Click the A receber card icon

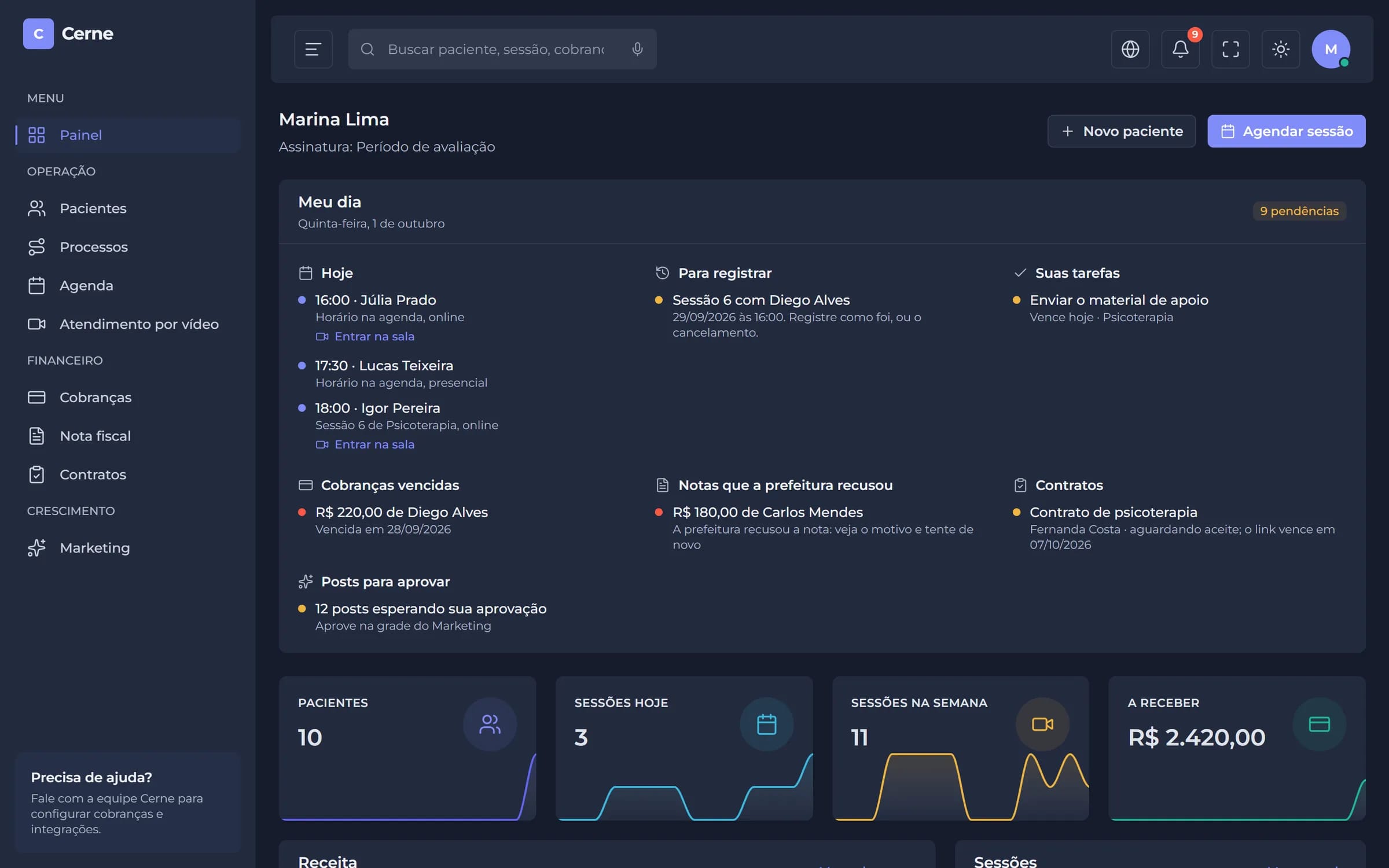pyautogui.click(x=1319, y=724)
